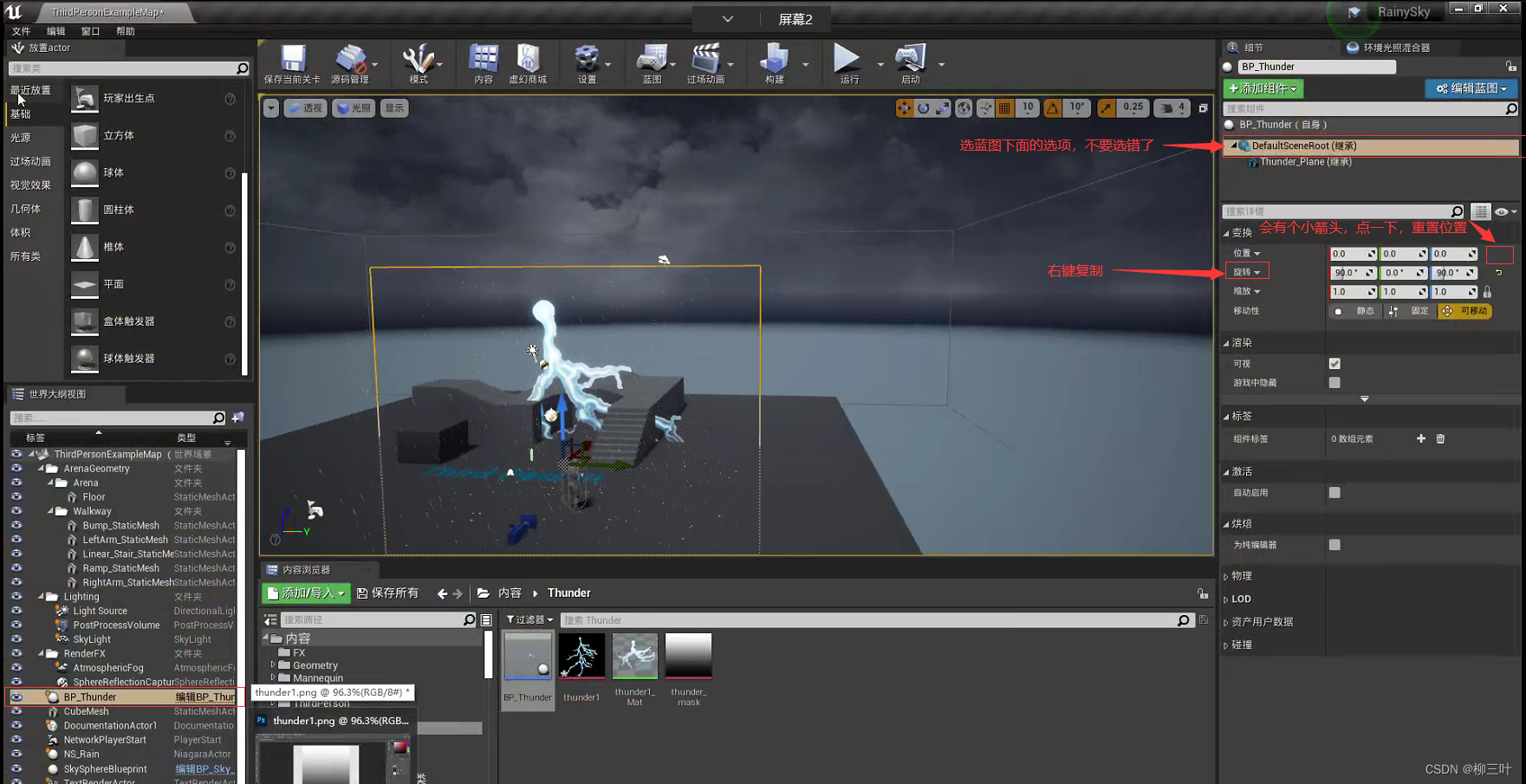Open the Add Component dropdown
Screen dimensions: 1526x784
1263,88
